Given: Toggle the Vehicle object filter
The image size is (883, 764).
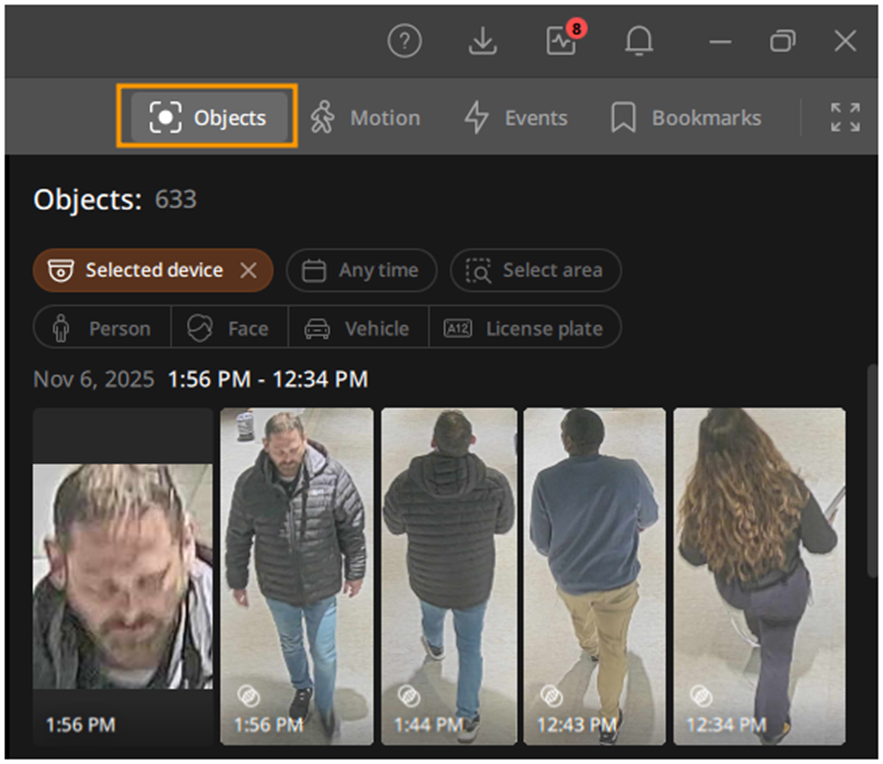Looking at the screenshot, I should tap(359, 328).
